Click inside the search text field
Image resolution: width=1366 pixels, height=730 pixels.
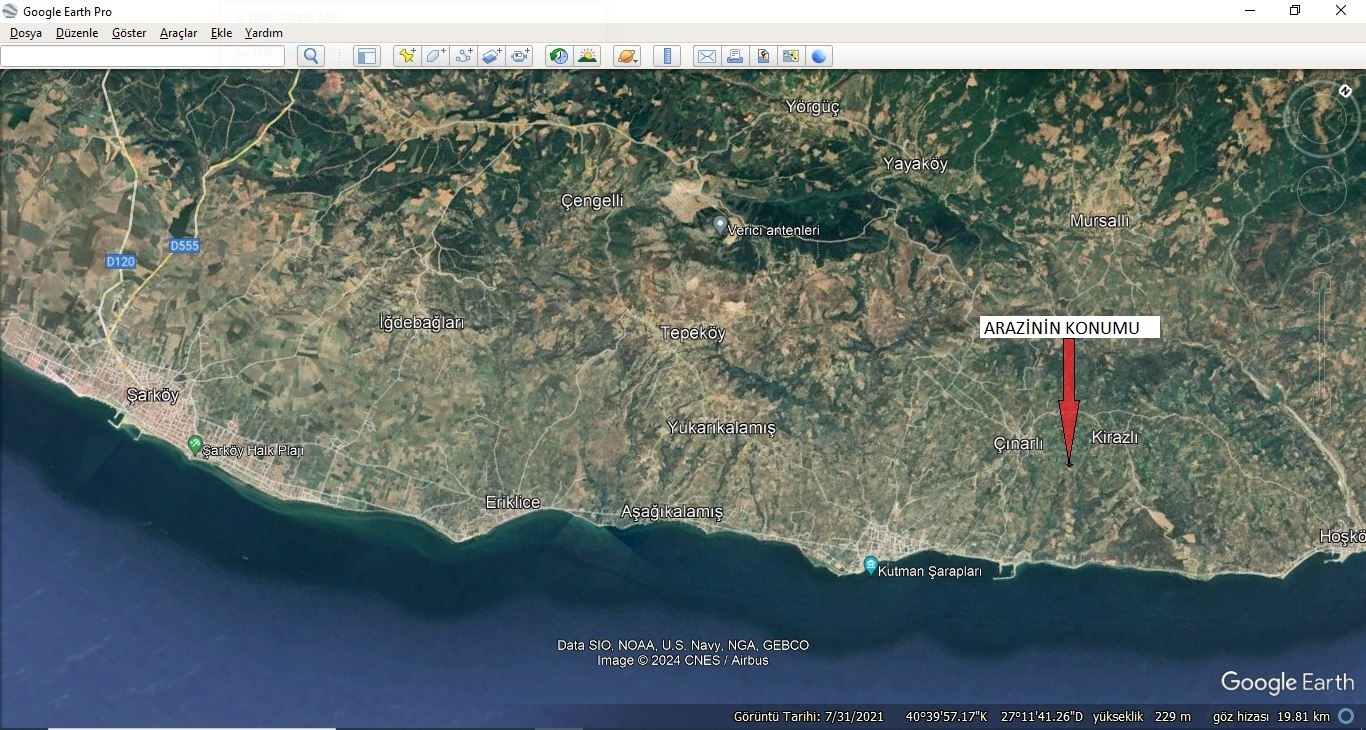pyautogui.click(x=142, y=56)
